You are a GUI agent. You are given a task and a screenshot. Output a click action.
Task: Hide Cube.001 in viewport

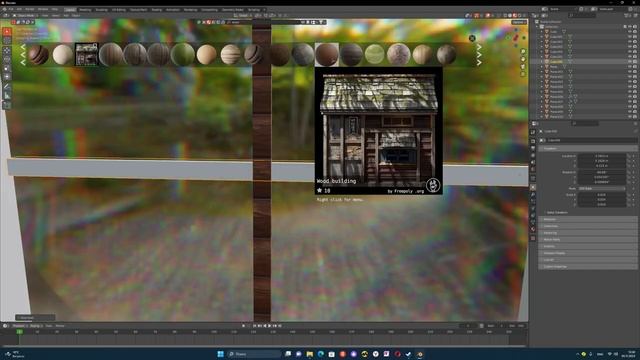click(630, 36)
